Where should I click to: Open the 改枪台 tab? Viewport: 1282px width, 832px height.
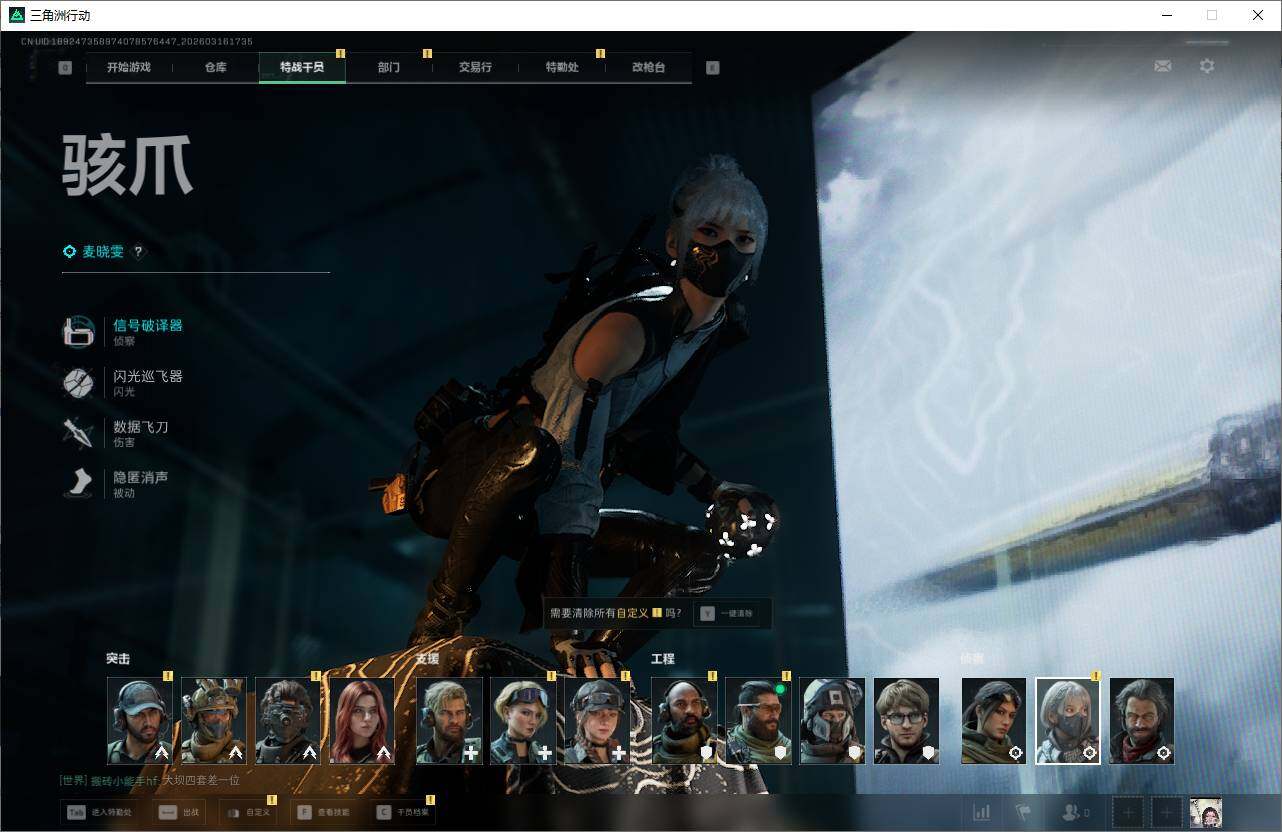coord(648,67)
